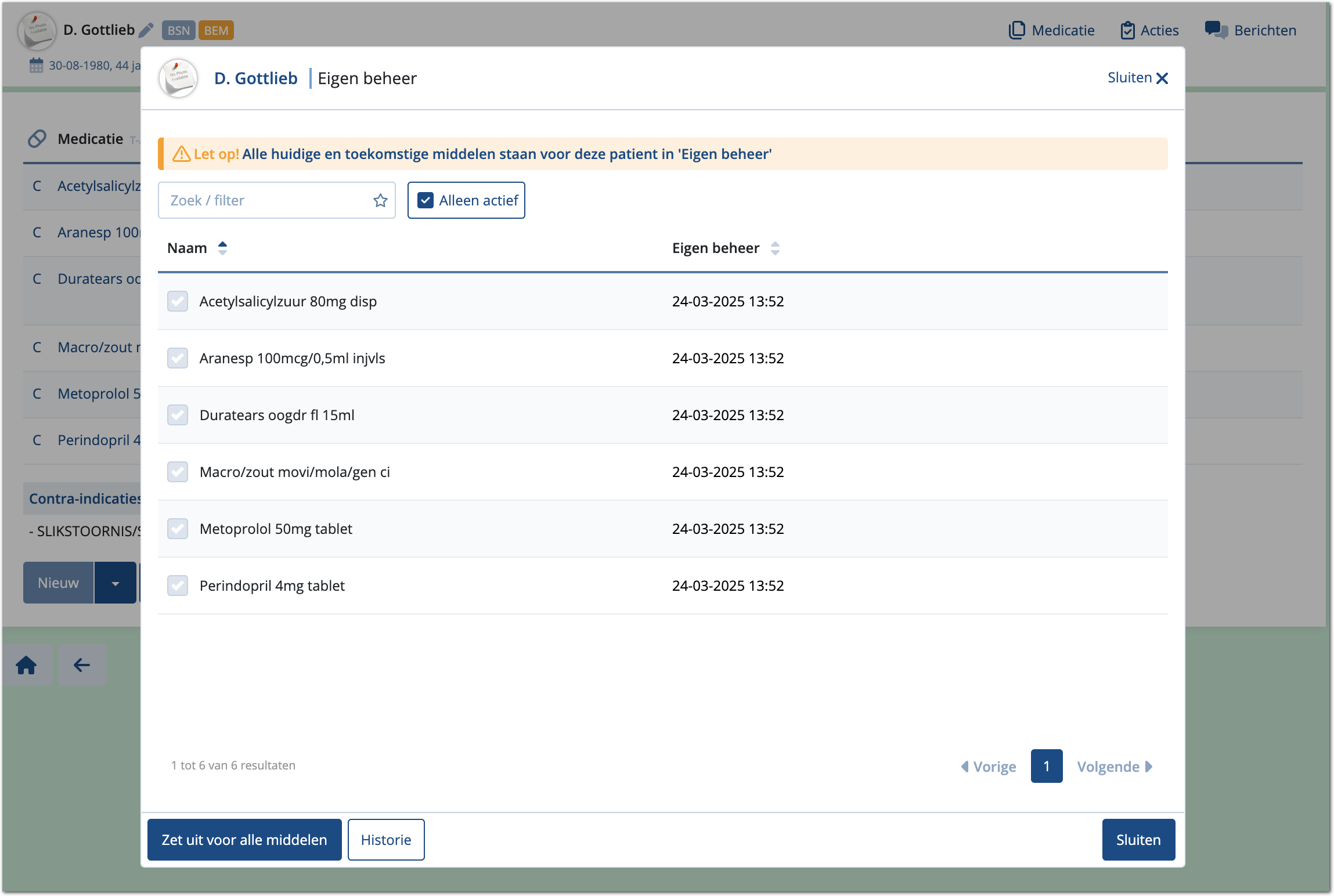Open the Historie button
Image resolution: width=1334 pixels, height=896 pixels.
386,840
